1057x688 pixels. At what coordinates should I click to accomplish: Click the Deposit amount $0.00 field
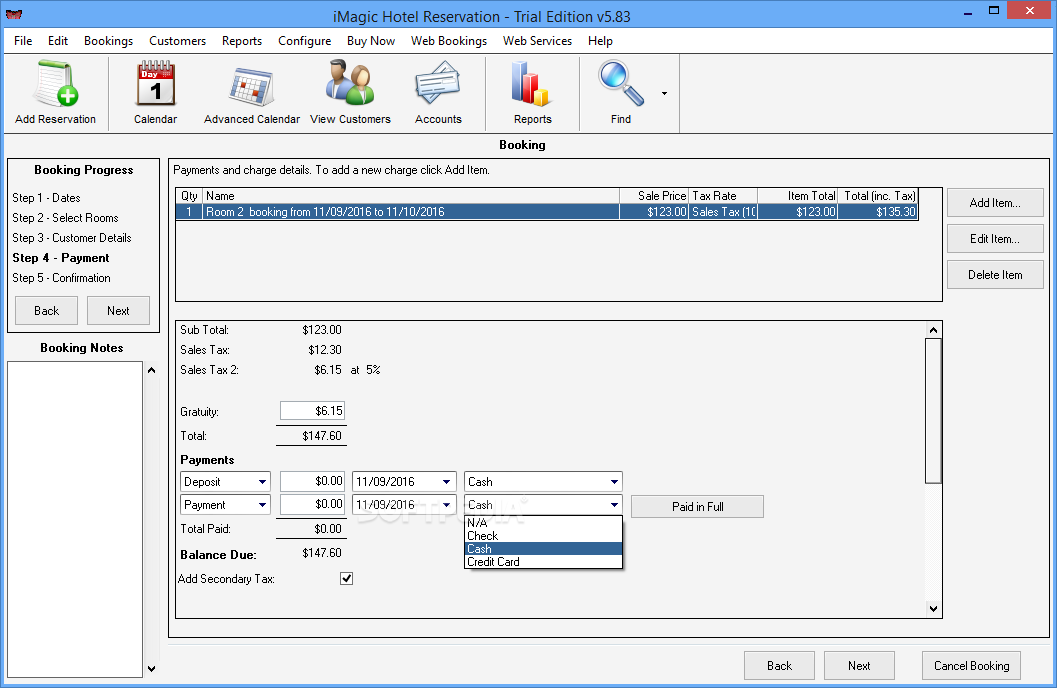click(x=312, y=482)
